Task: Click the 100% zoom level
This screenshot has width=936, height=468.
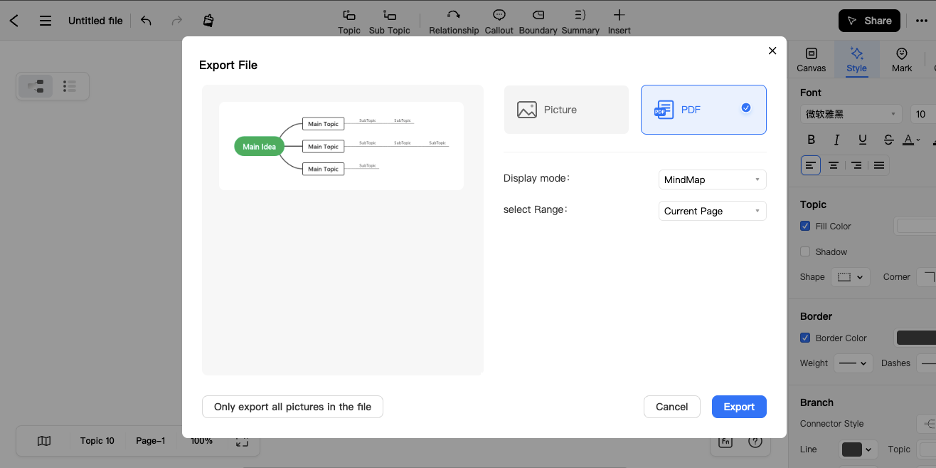Action: tap(201, 441)
